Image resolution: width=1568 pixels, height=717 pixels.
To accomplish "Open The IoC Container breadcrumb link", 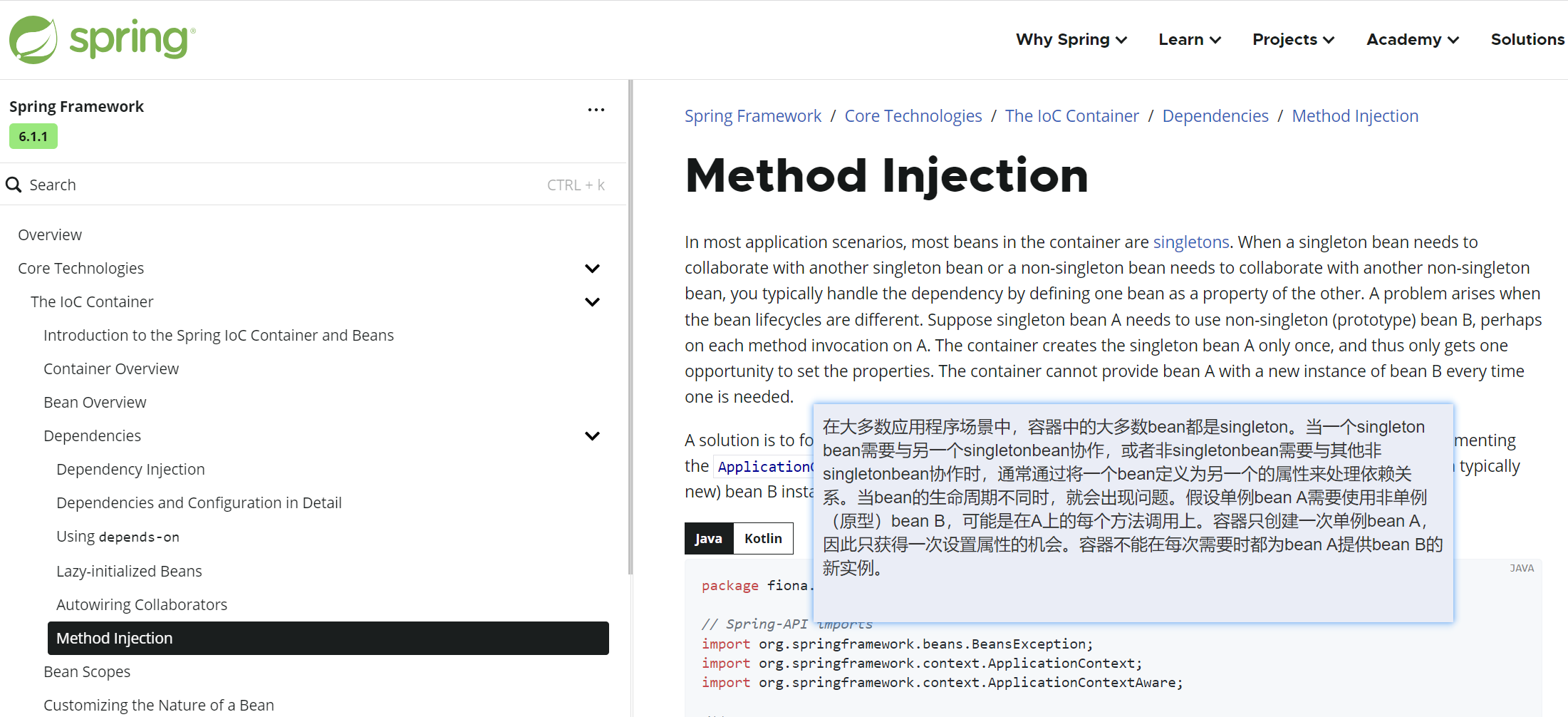I will [x=1072, y=116].
